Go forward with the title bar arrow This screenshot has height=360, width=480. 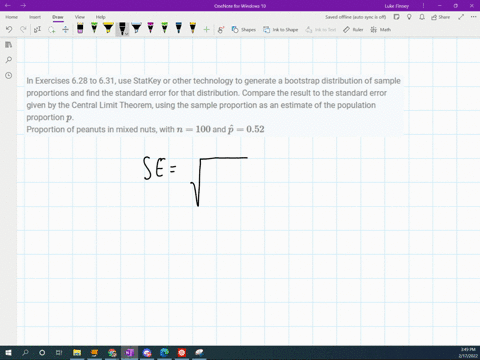[x=23, y=6]
